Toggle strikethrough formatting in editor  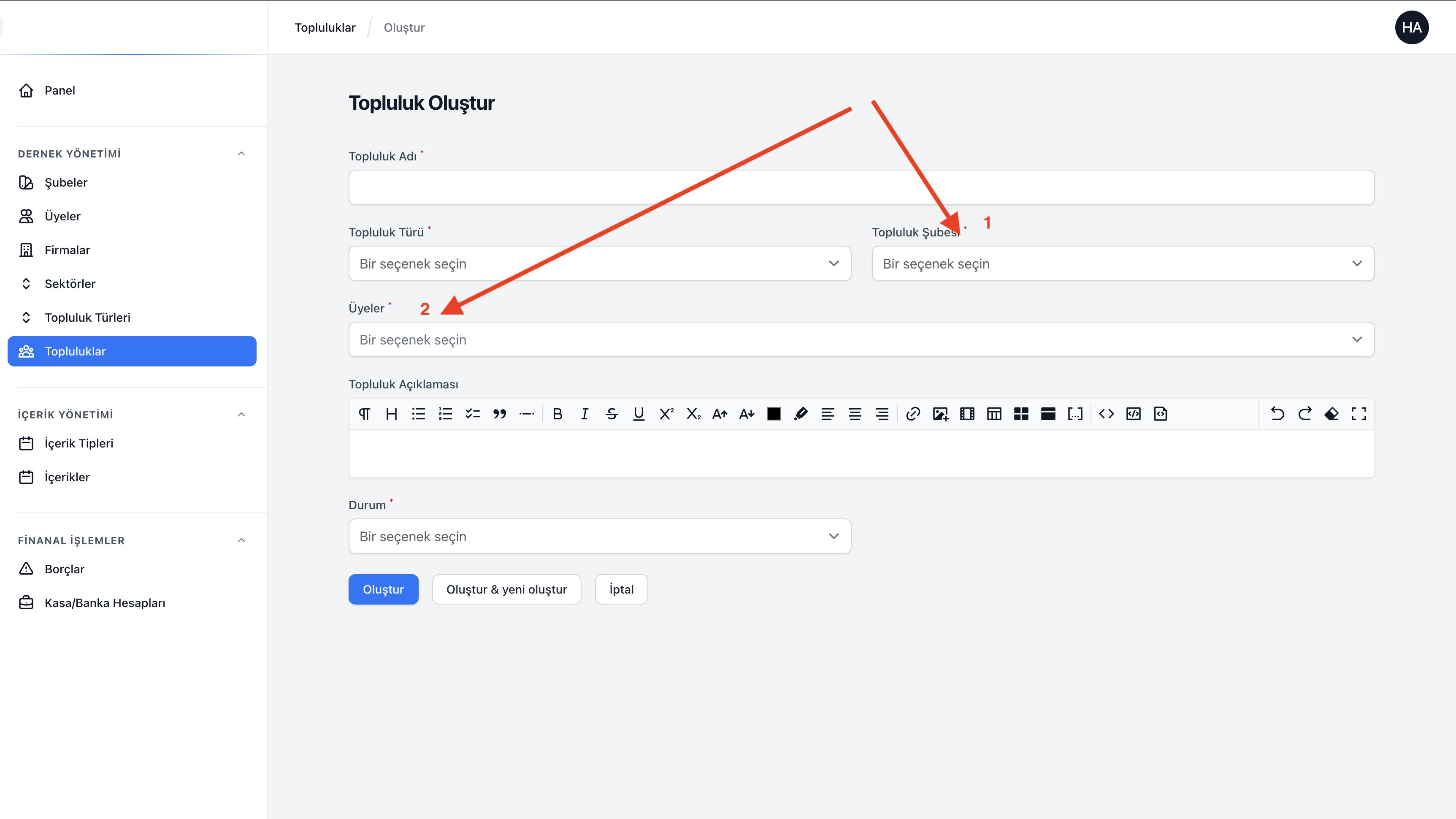click(612, 414)
